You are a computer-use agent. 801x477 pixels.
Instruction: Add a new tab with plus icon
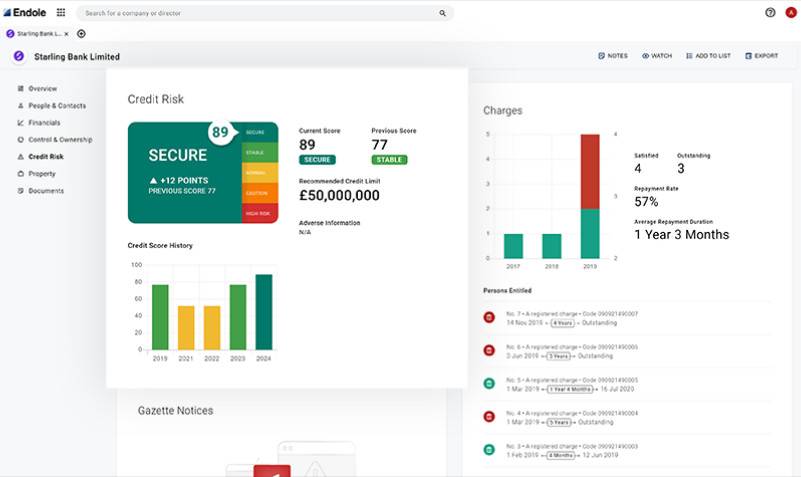(x=81, y=34)
